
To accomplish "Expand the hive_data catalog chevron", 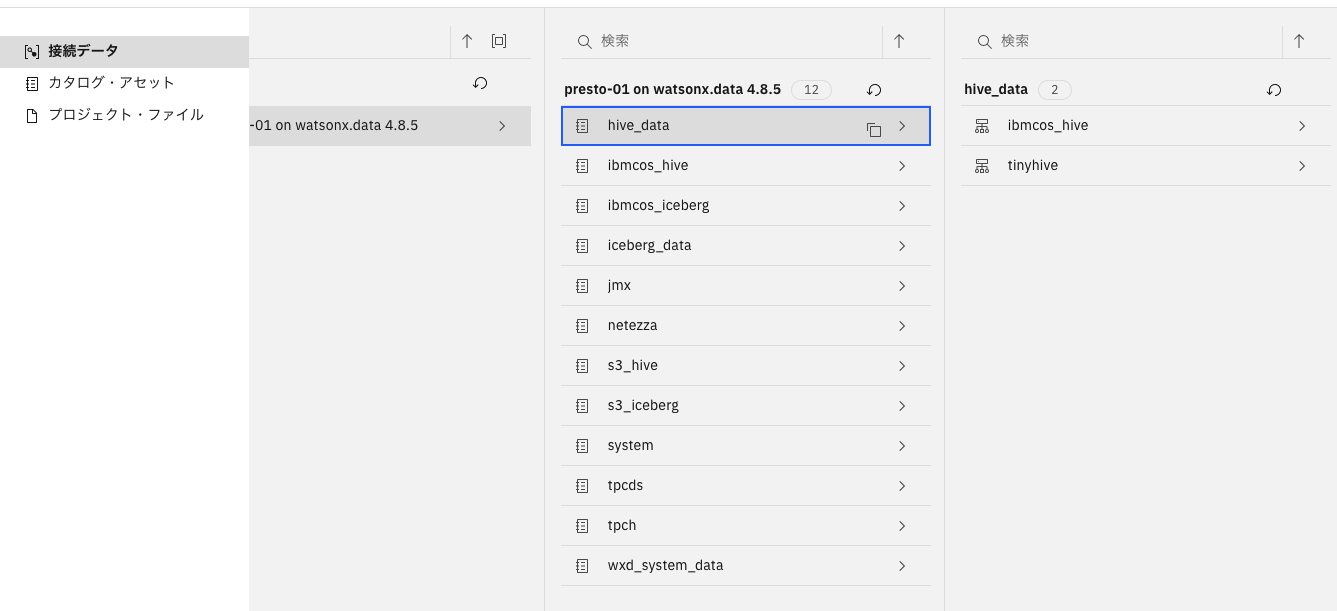I will tap(902, 126).
